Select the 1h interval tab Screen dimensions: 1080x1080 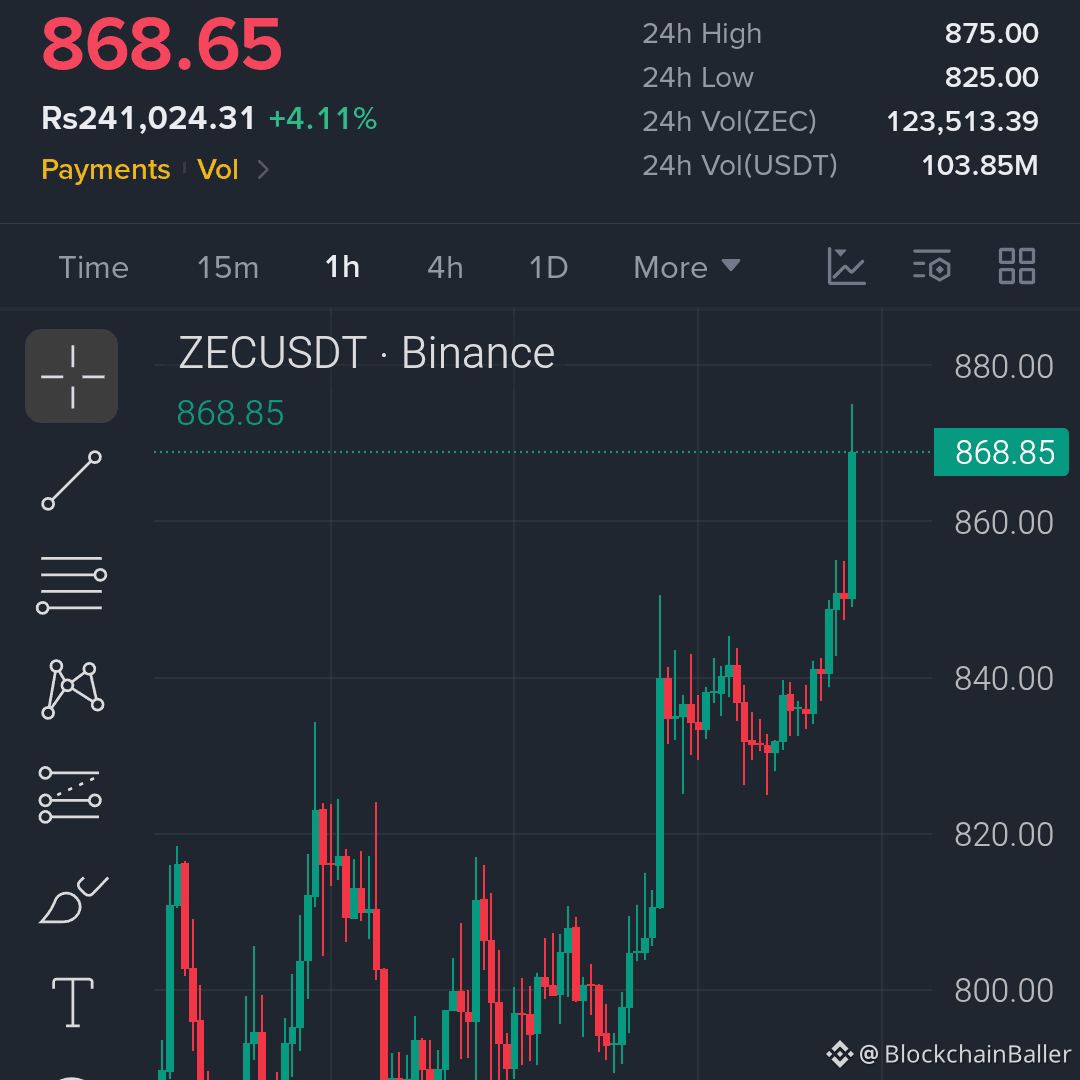(x=342, y=267)
